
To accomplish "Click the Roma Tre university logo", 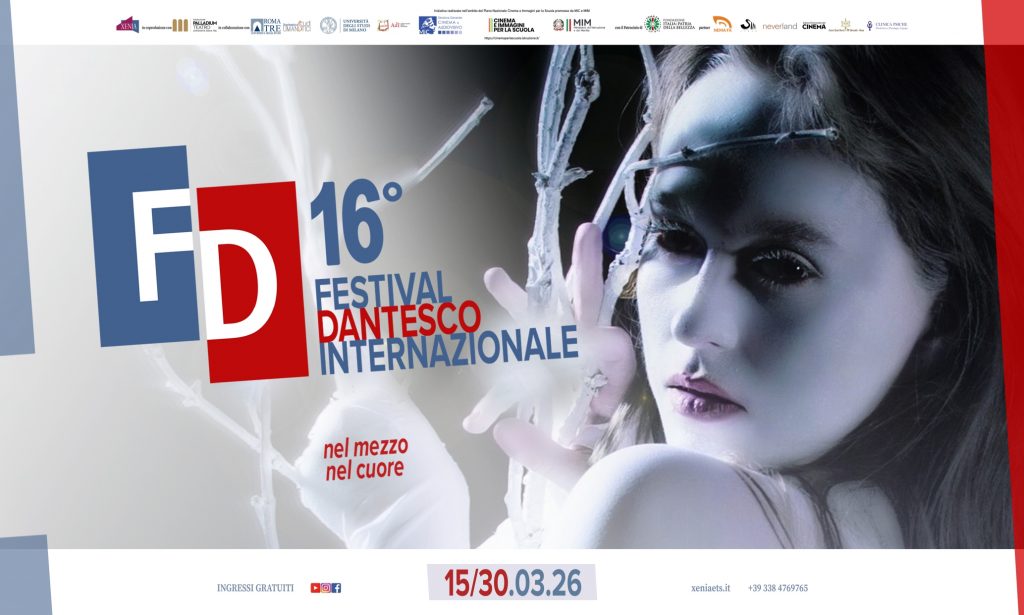I will tap(266, 27).
